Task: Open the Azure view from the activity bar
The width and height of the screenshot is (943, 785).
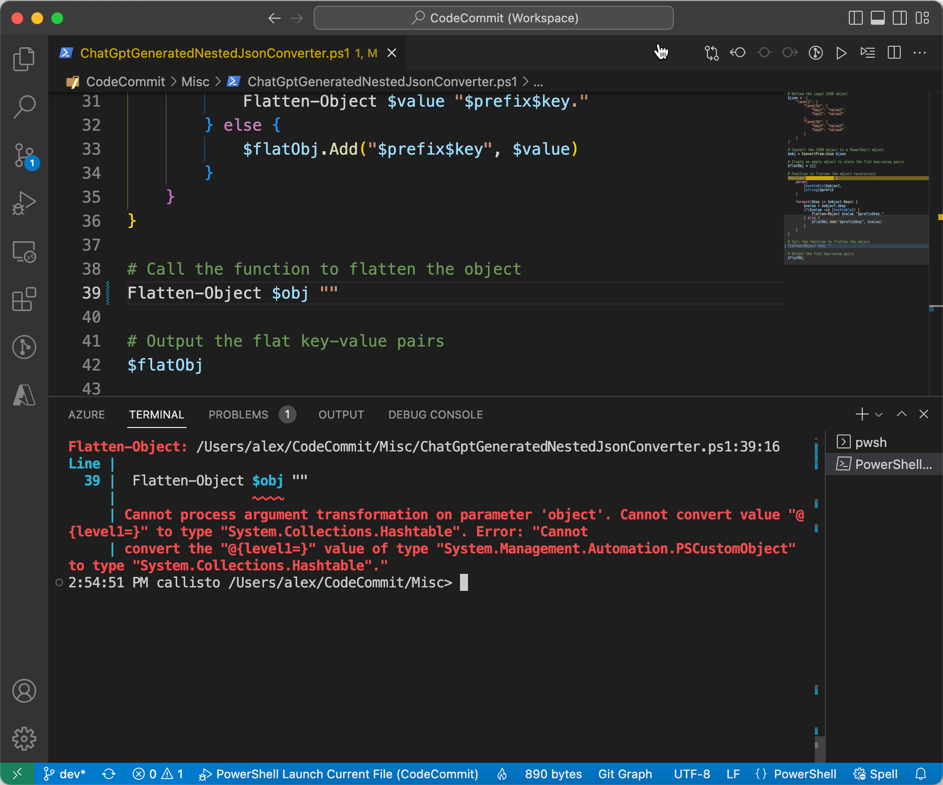Action: (22, 394)
